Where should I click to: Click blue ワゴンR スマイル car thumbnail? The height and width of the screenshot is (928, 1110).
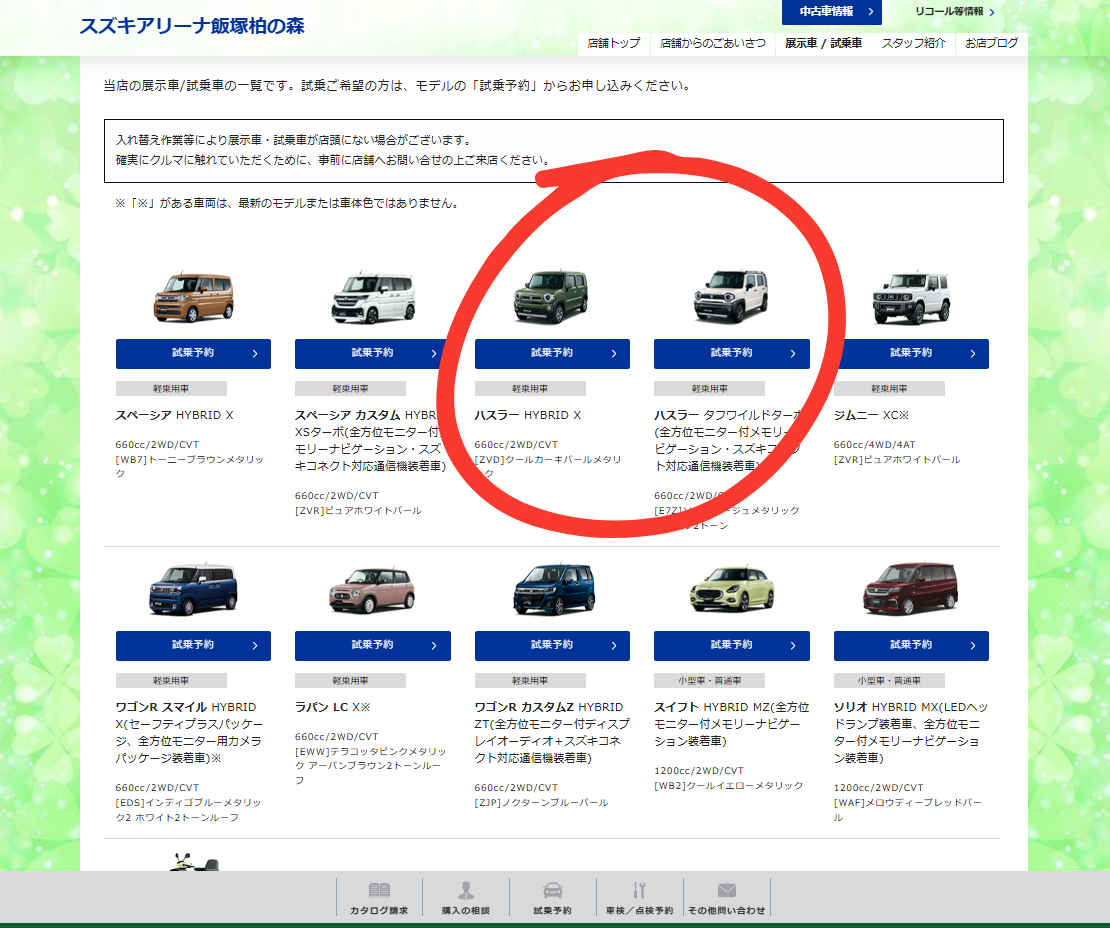[193, 590]
